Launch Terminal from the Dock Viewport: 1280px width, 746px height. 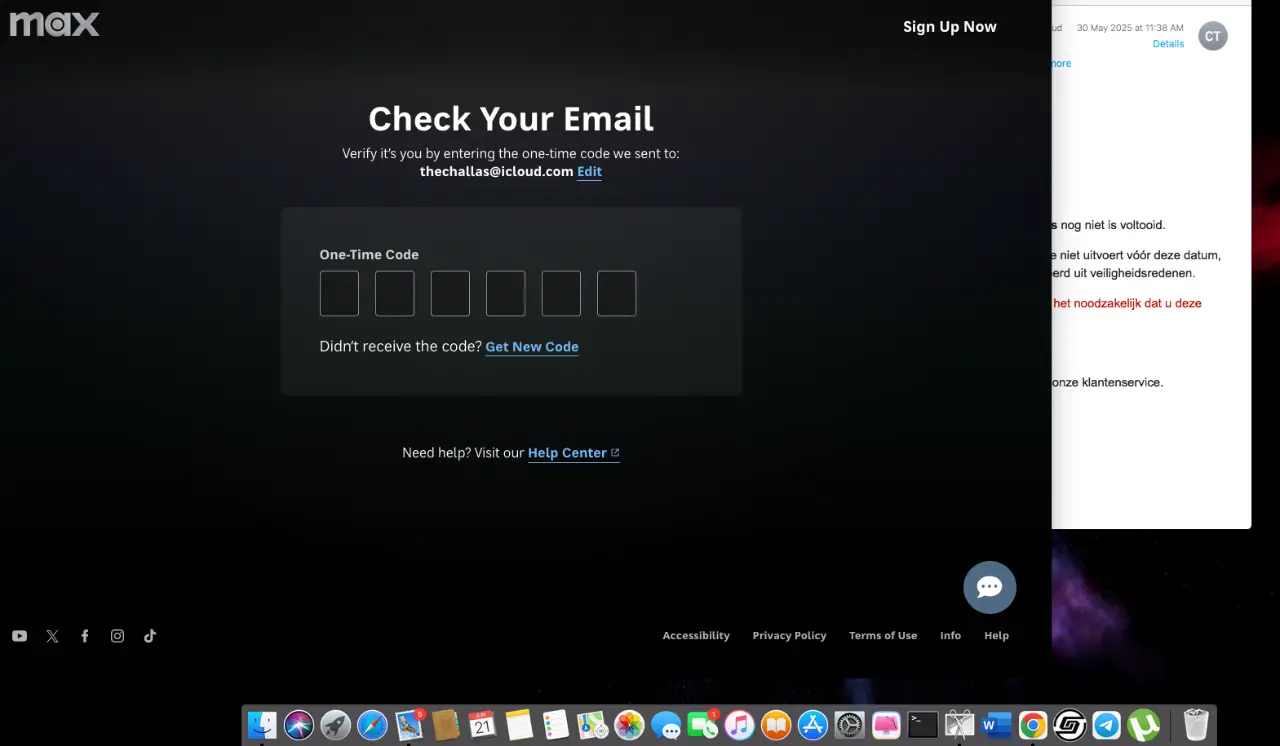pyautogui.click(x=923, y=724)
